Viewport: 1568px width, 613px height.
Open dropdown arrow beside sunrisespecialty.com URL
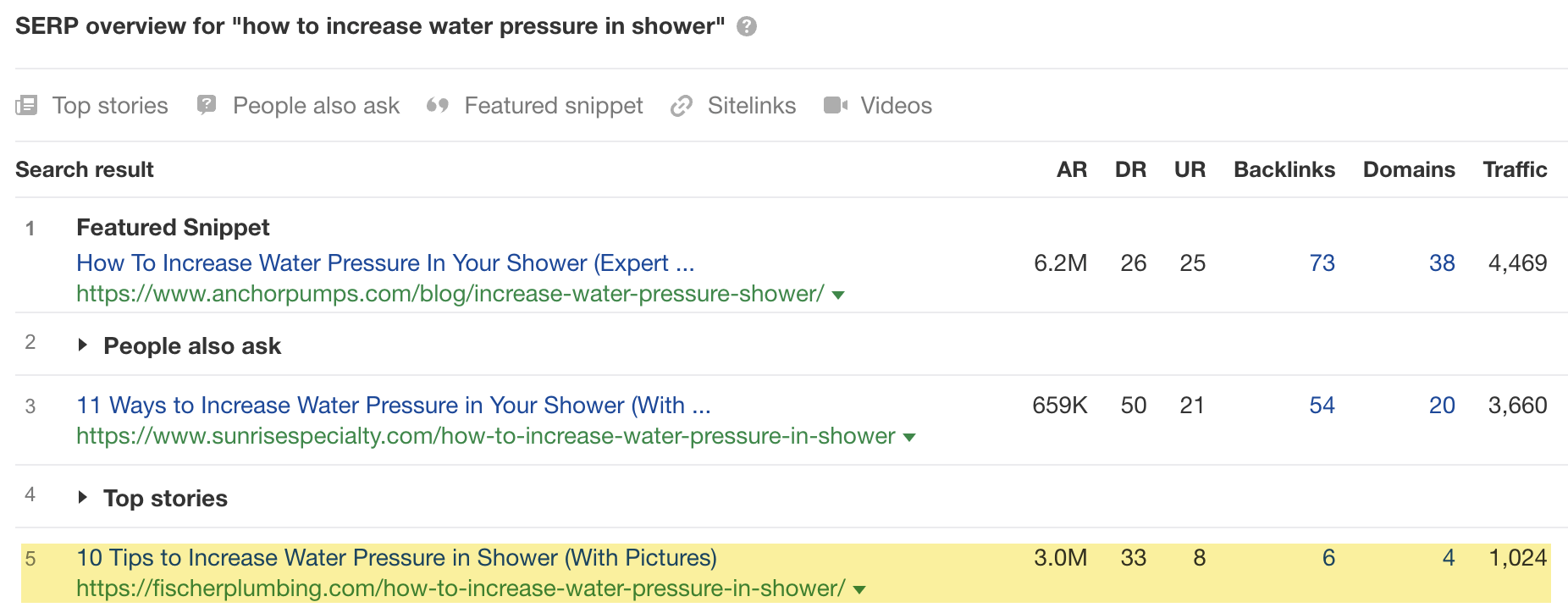click(909, 437)
